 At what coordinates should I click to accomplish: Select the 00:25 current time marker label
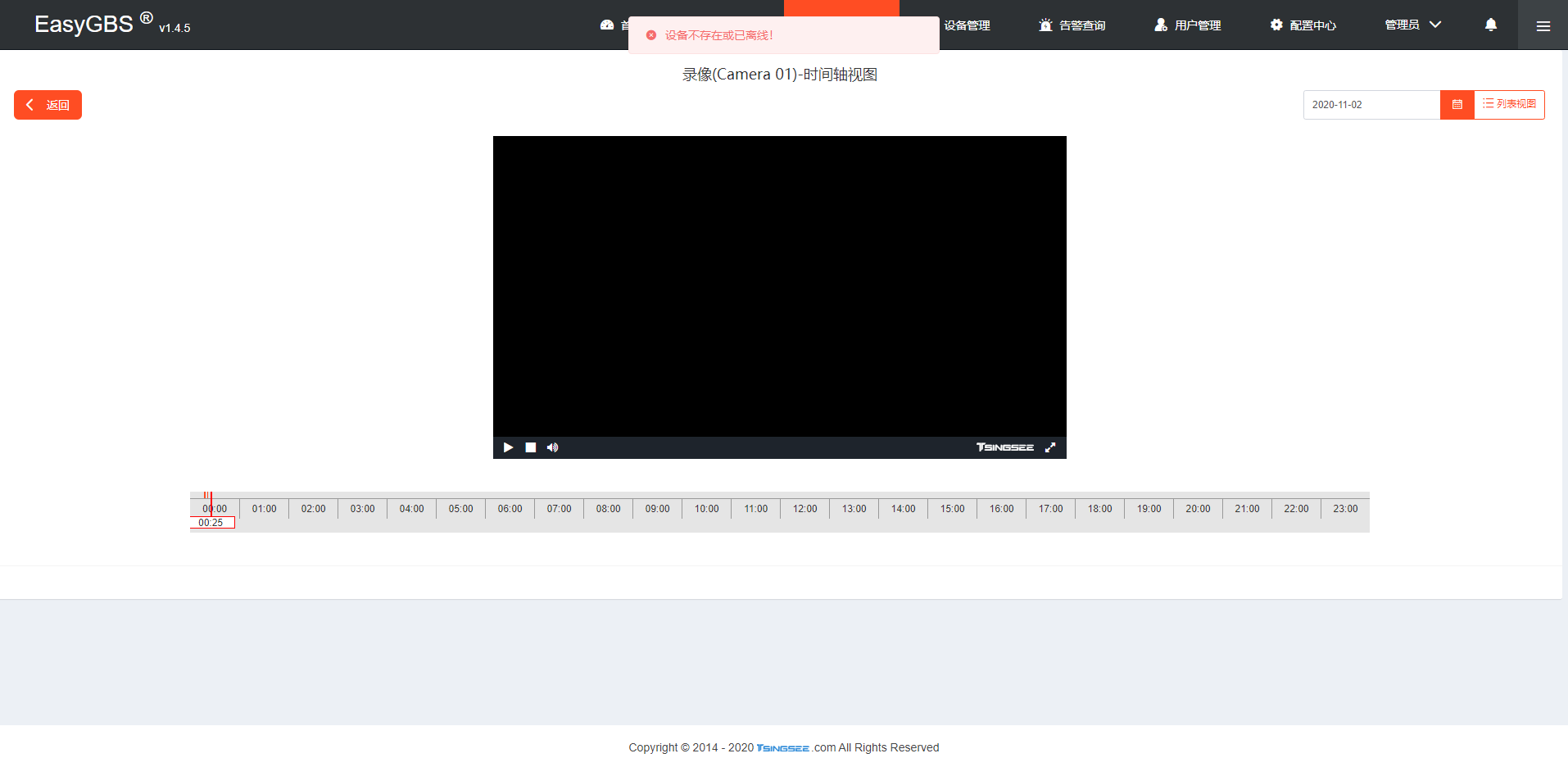211,523
